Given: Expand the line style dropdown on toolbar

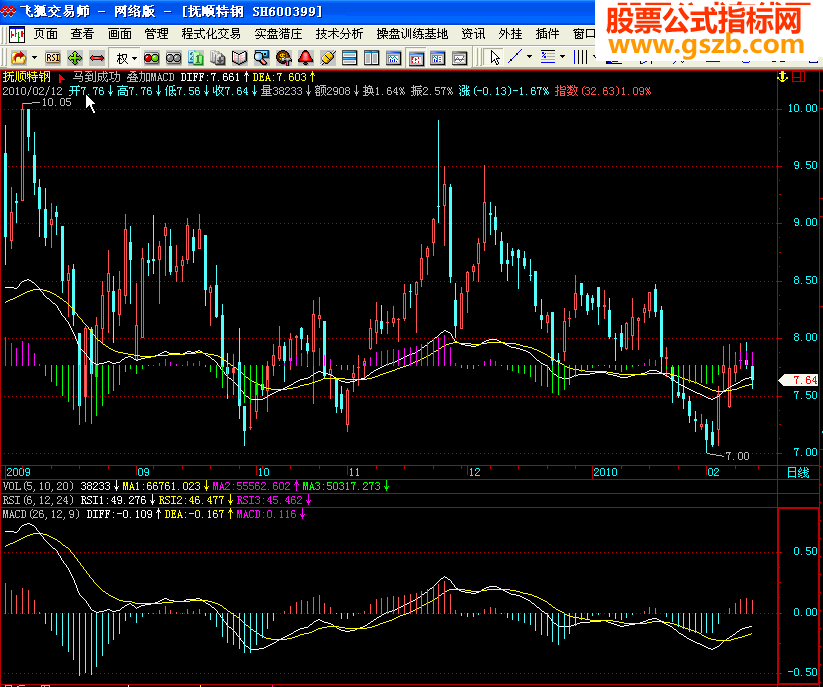Looking at the screenshot, I should 562,57.
